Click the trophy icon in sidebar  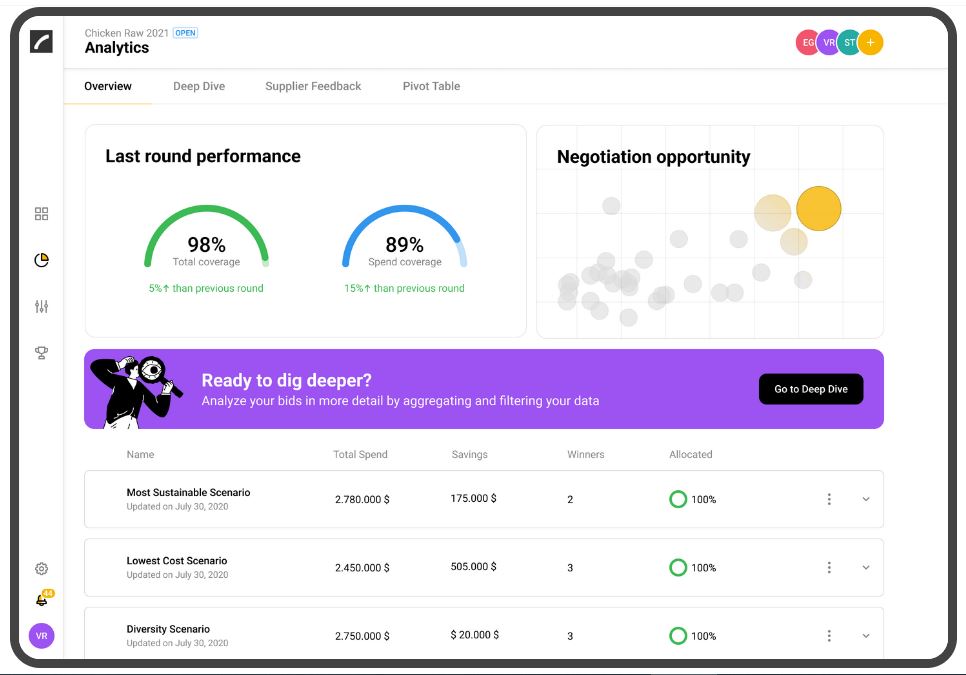pyautogui.click(x=41, y=352)
